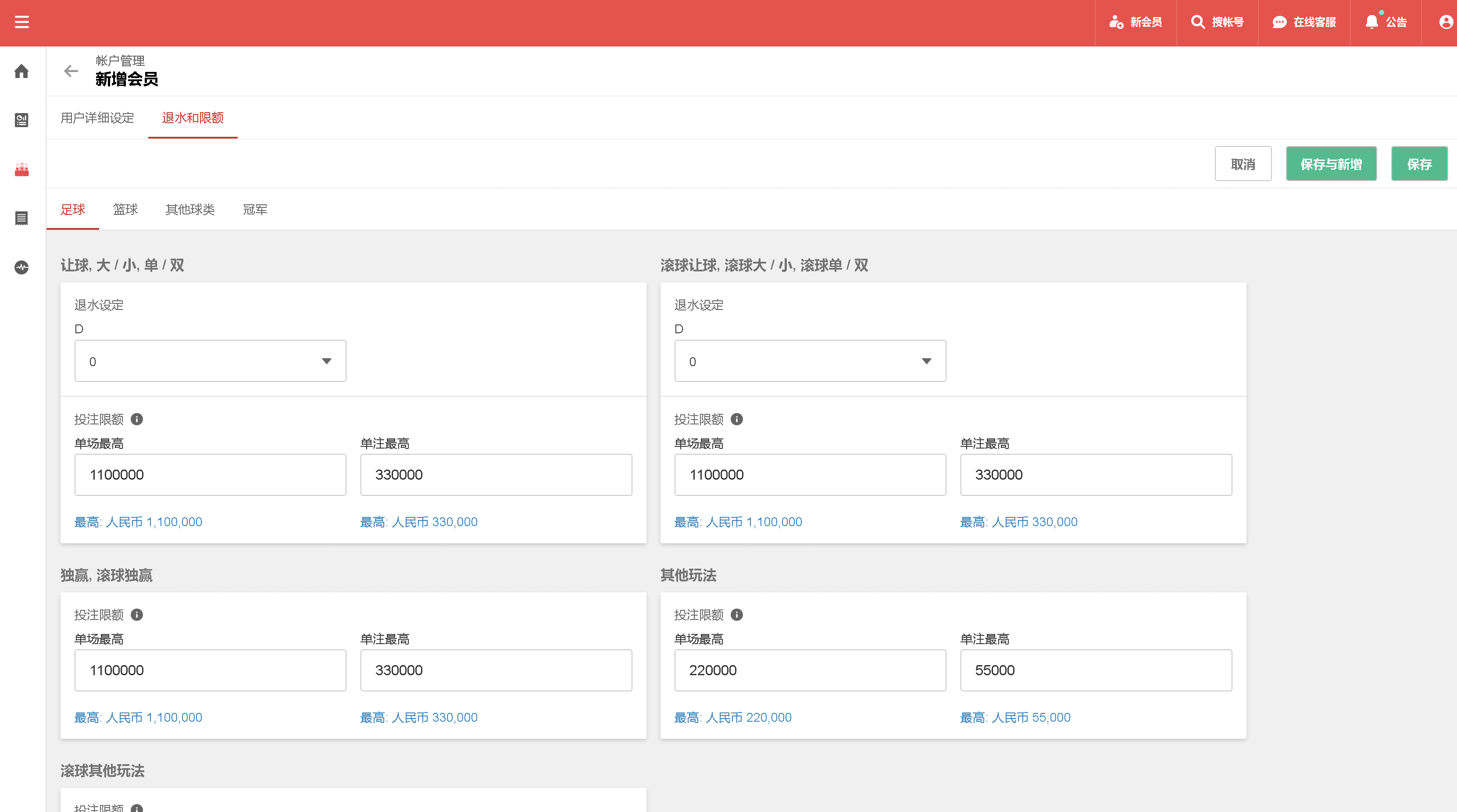This screenshot has height=812, width=1457.
Task: Click 取消 to cancel changes
Action: 1243,164
